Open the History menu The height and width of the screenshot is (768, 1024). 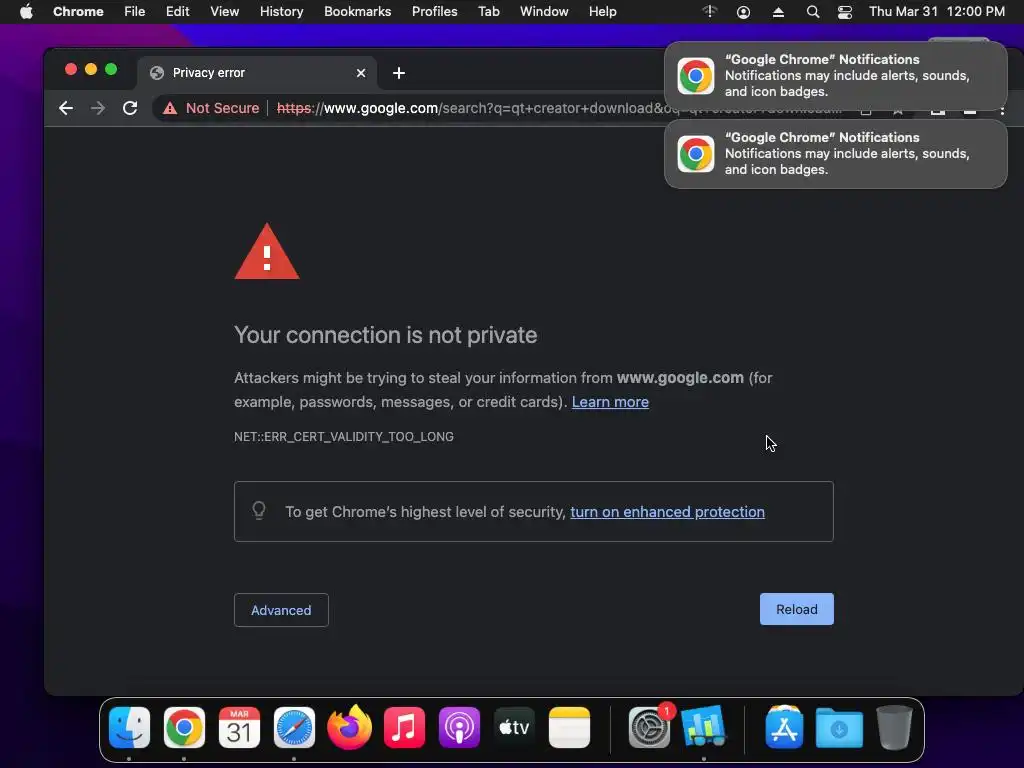(x=281, y=12)
